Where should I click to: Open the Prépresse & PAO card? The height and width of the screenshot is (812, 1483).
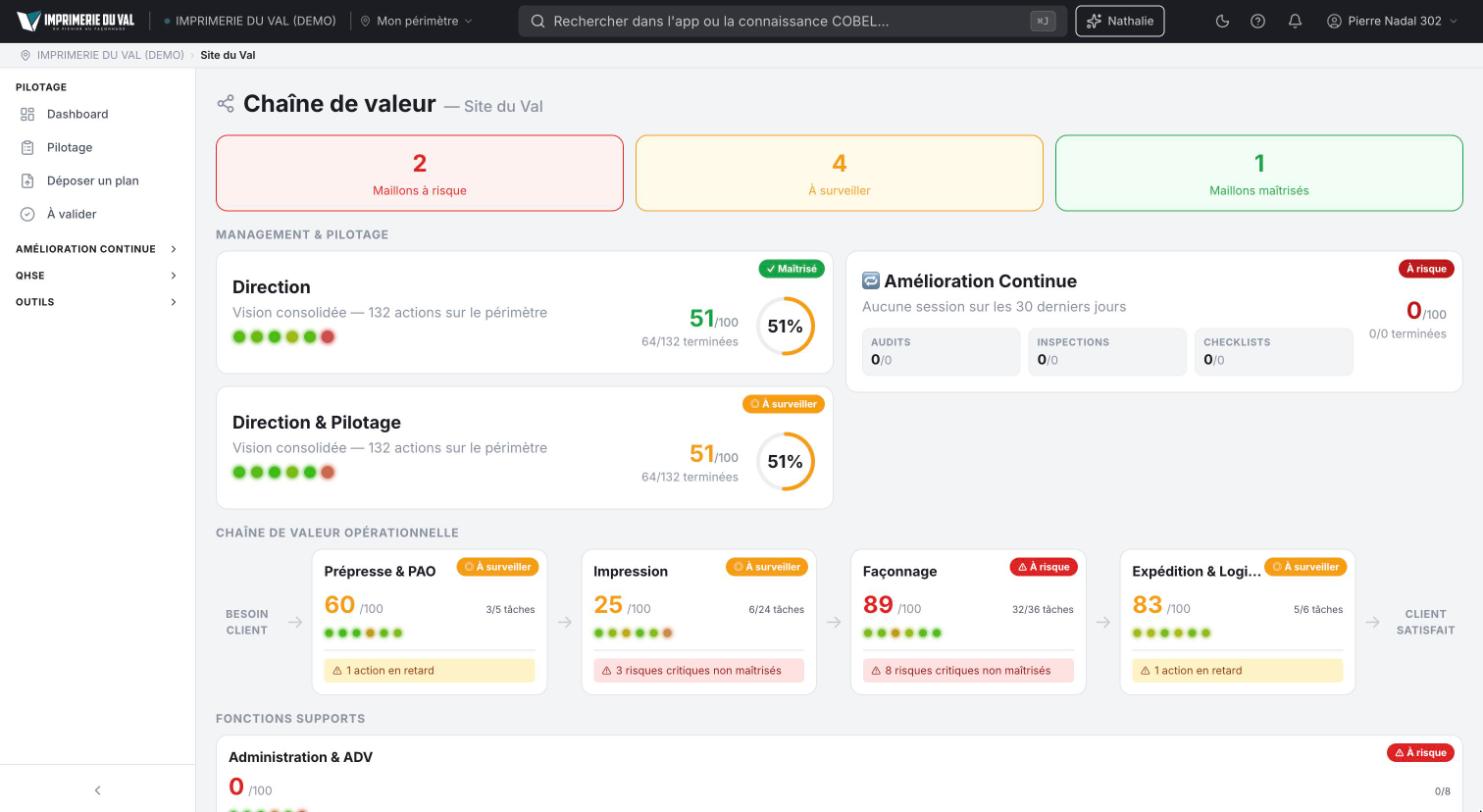point(430,622)
